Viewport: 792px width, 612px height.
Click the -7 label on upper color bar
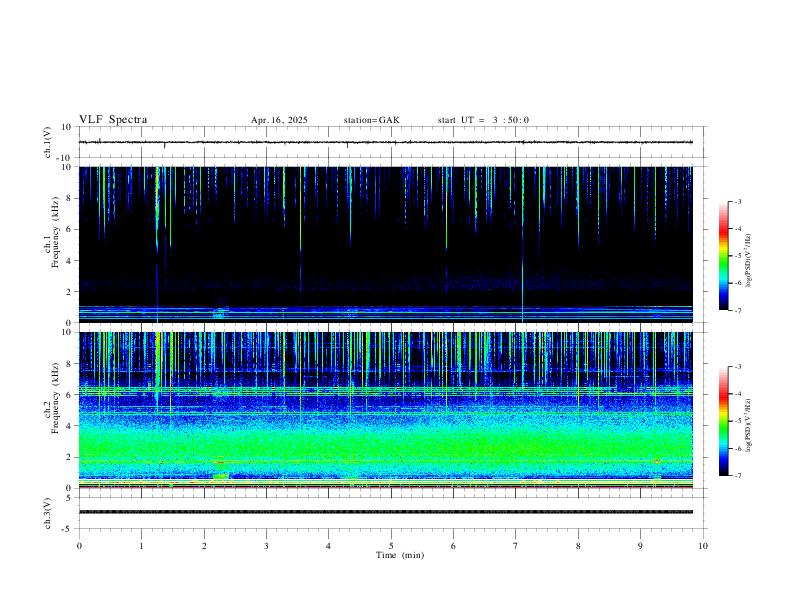pyautogui.click(x=738, y=310)
